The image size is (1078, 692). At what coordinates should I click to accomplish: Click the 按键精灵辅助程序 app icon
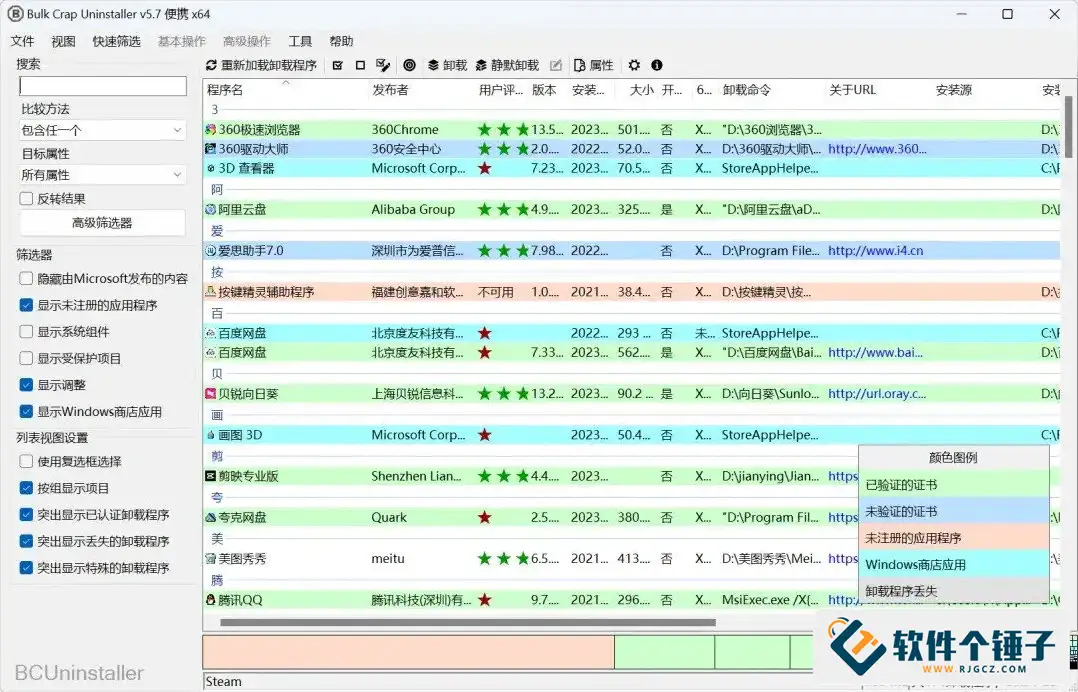(x=211, y=291)
